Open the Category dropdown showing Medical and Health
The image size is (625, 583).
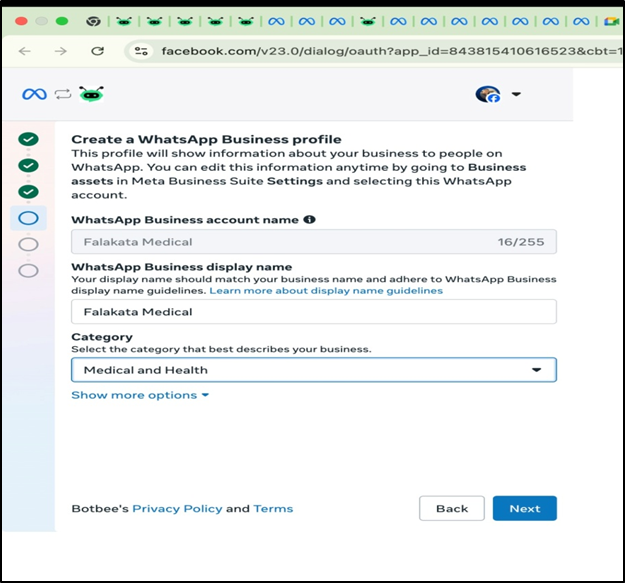tap(313, 370)
